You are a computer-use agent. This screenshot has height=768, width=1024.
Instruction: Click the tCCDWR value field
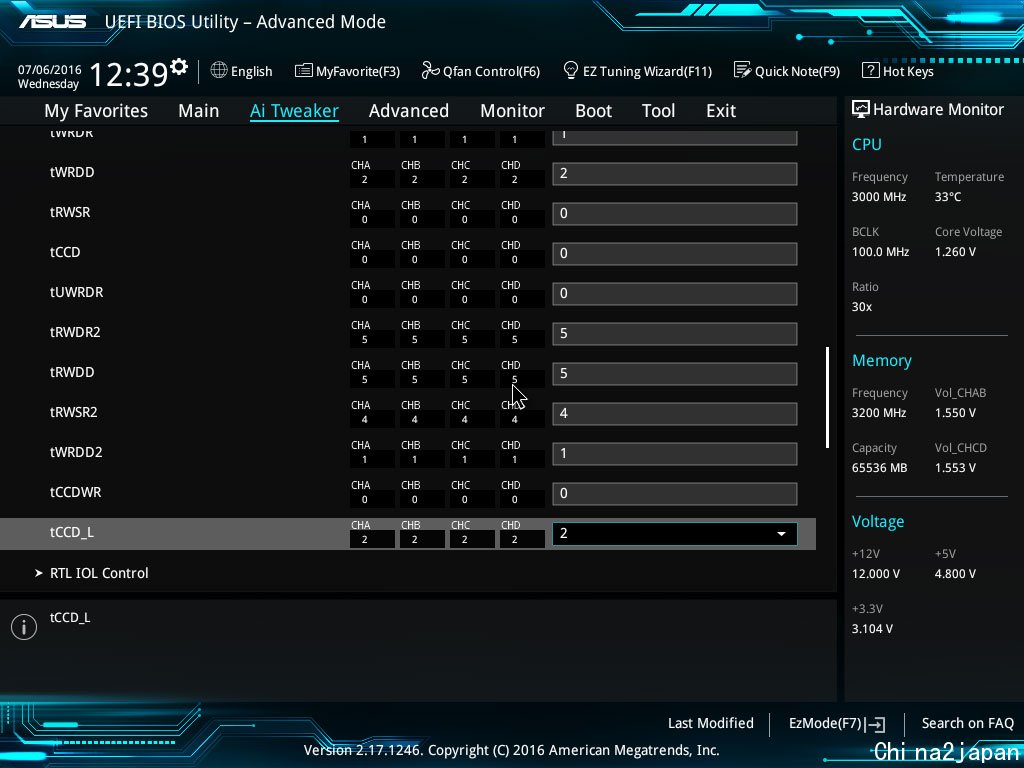pos(675,494)
